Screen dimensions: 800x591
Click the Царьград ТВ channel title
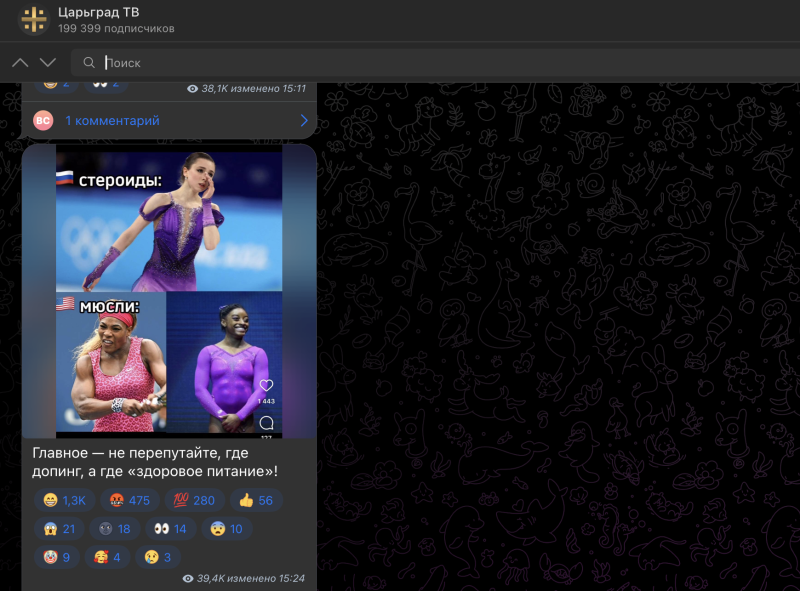click(99, 12)
